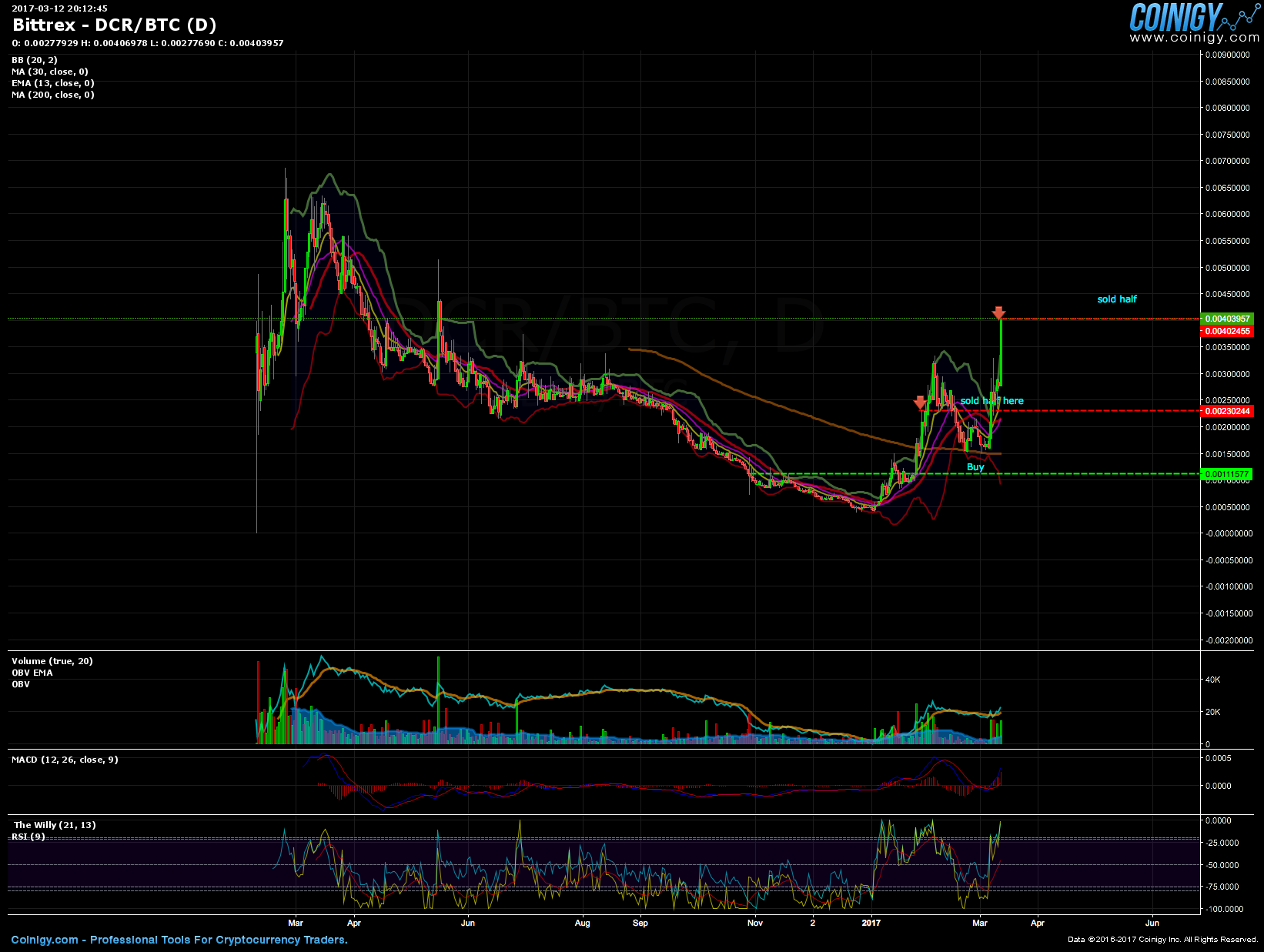Click the data copyright notice in footer
The width and height of the screenshot is (1264, 952).
pyautogui.click(x=1163, y=939)
